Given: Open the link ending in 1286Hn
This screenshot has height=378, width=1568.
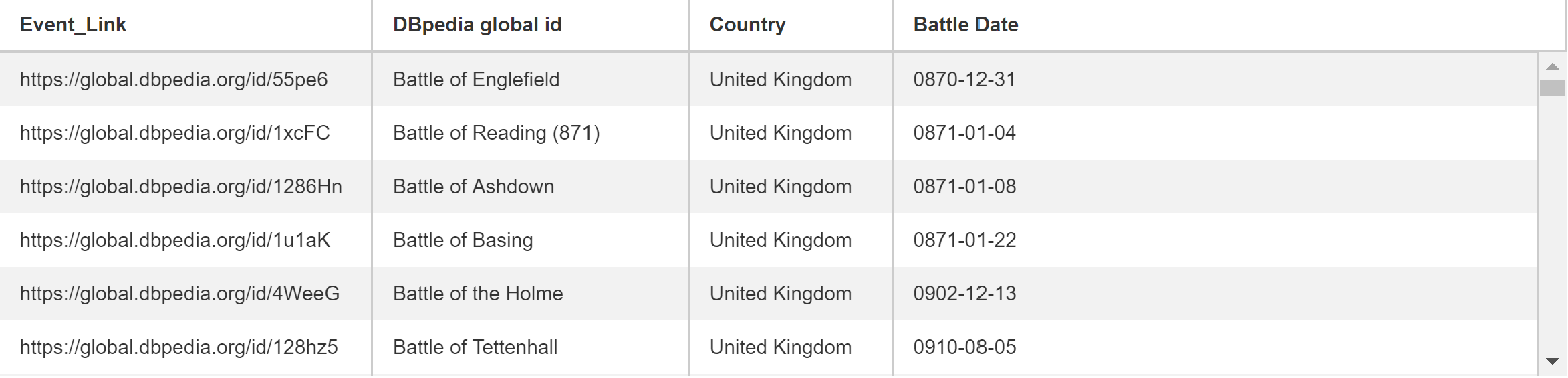Looking at the screenshot, I should point(181,187).
